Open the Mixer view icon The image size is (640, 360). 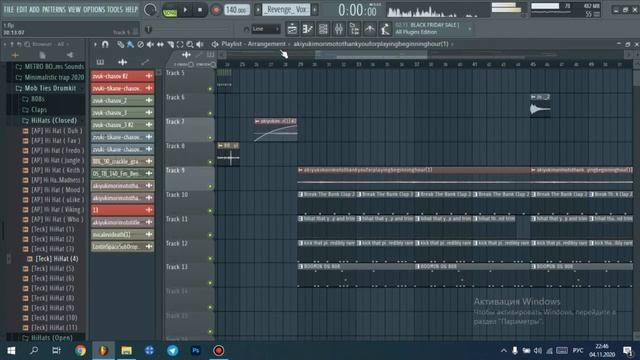338,29
